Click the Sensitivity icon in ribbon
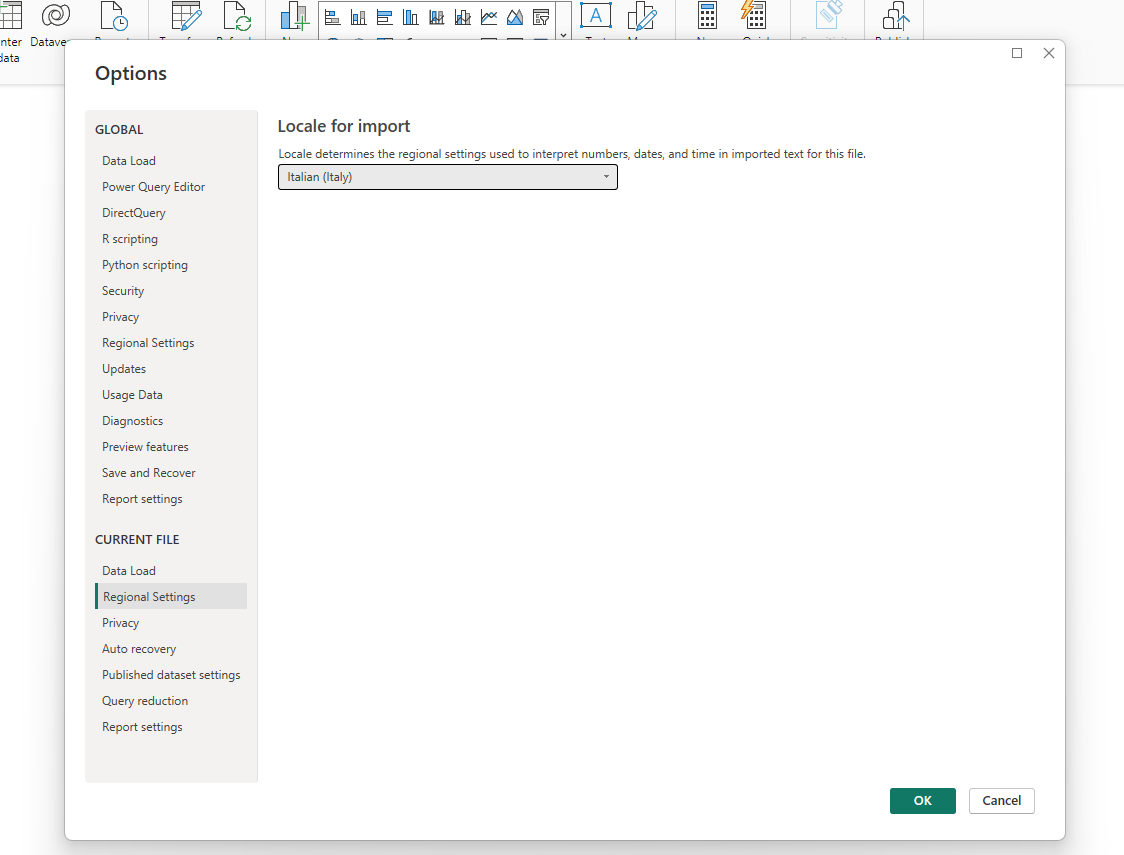Image resolution: width=1124 pixels, height=855 pixels. tap(828, 15)
